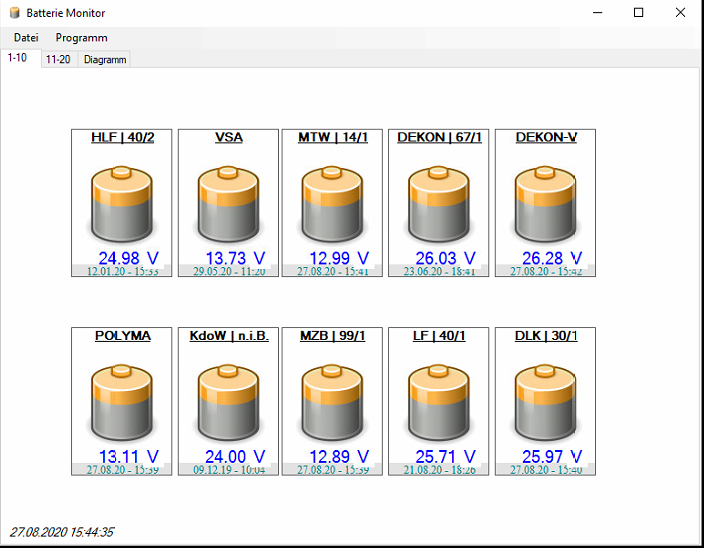704x548 pixels.
Task: Click the LF | 40/1 battery icon
Action: click(x=439, y=402)
